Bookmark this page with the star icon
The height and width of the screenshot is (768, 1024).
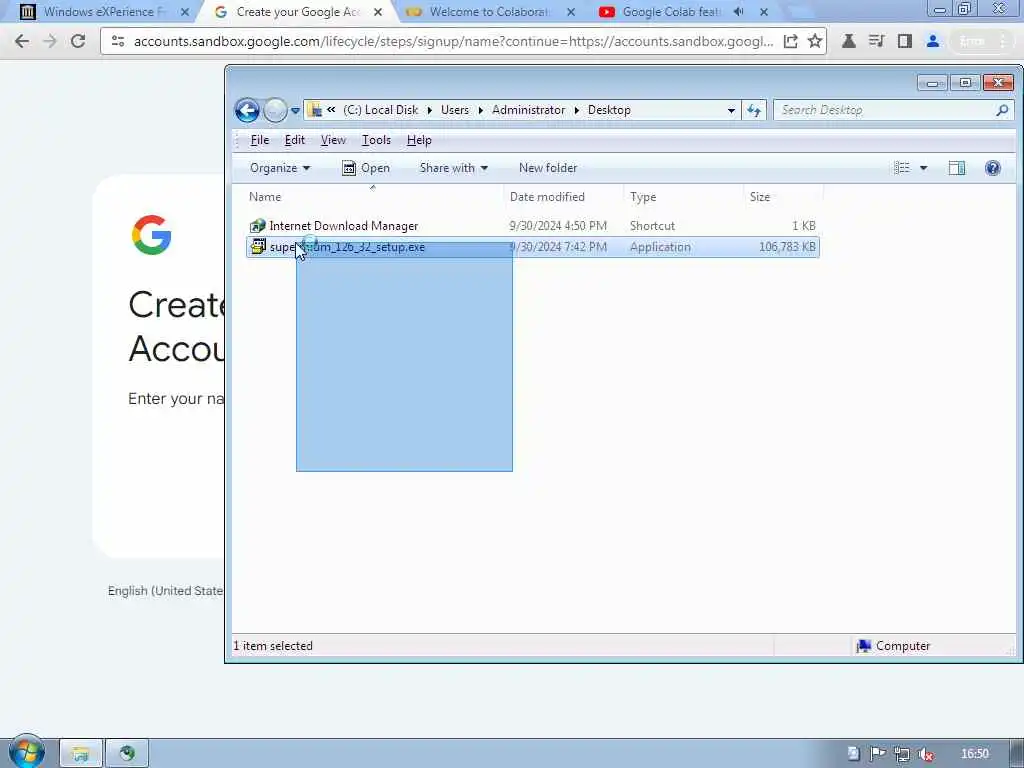click(815, 41)
